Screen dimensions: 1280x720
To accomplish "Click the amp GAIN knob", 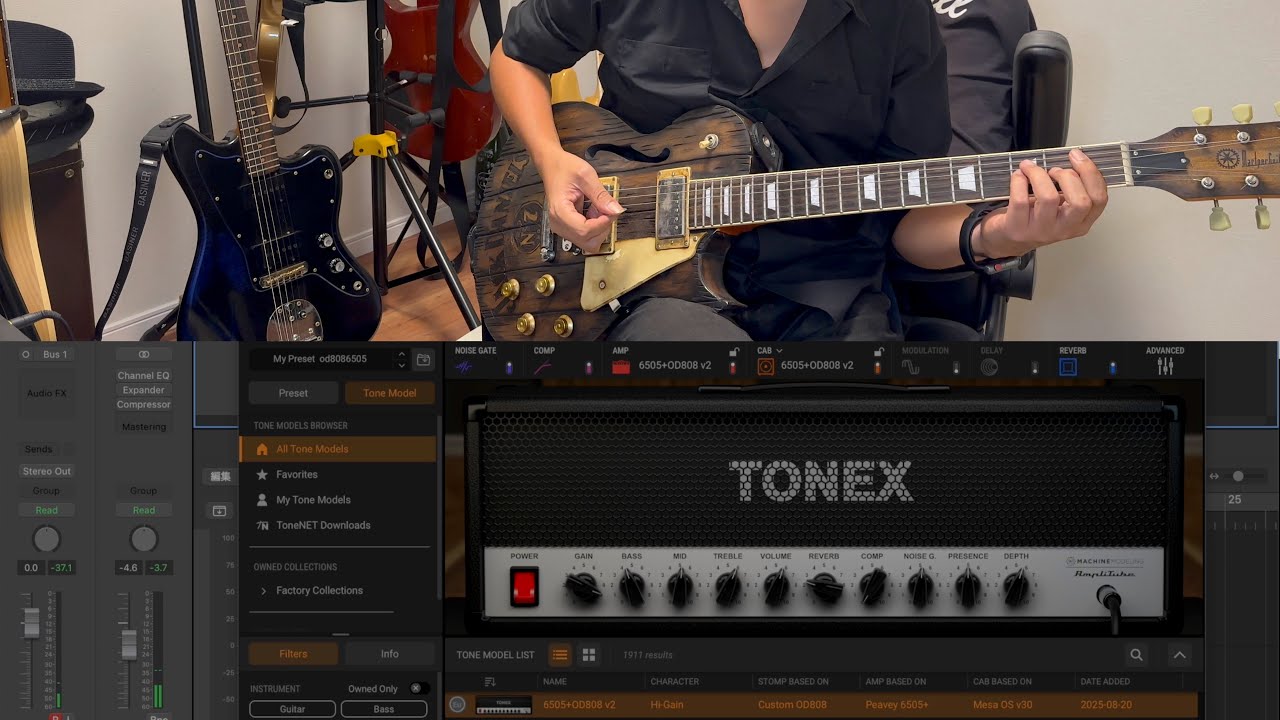I will (x=583, y=588).
